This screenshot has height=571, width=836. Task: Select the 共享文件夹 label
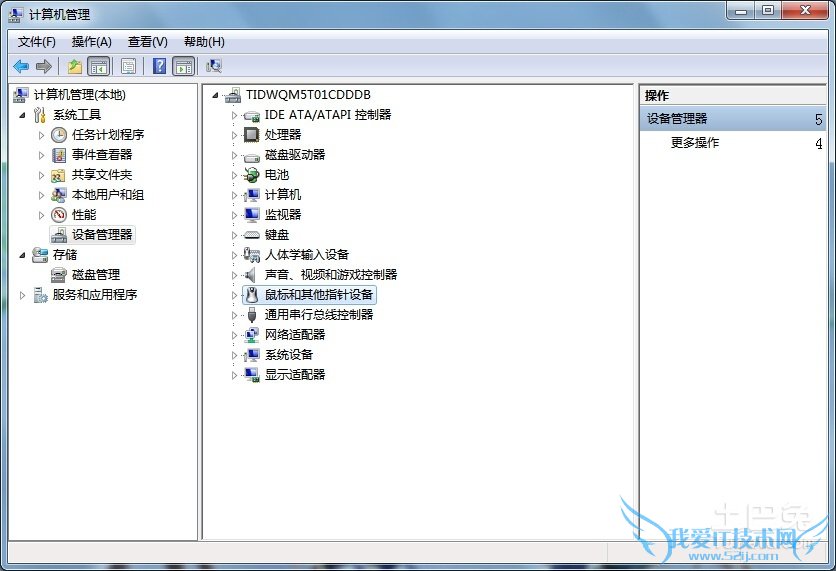102,175
